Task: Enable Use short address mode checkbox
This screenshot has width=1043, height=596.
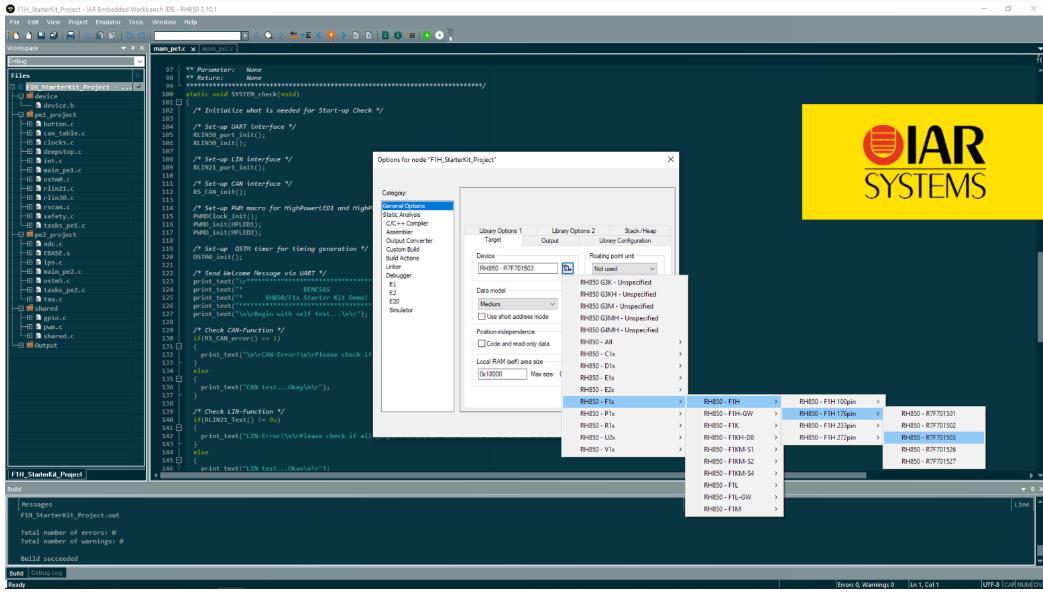Action: point(482,316)
